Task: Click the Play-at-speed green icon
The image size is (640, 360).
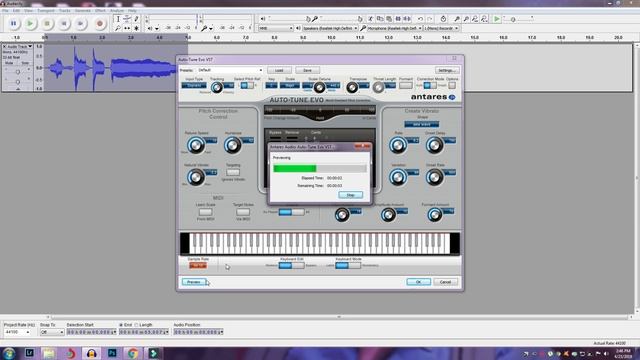Action: [x=497, y=19]
